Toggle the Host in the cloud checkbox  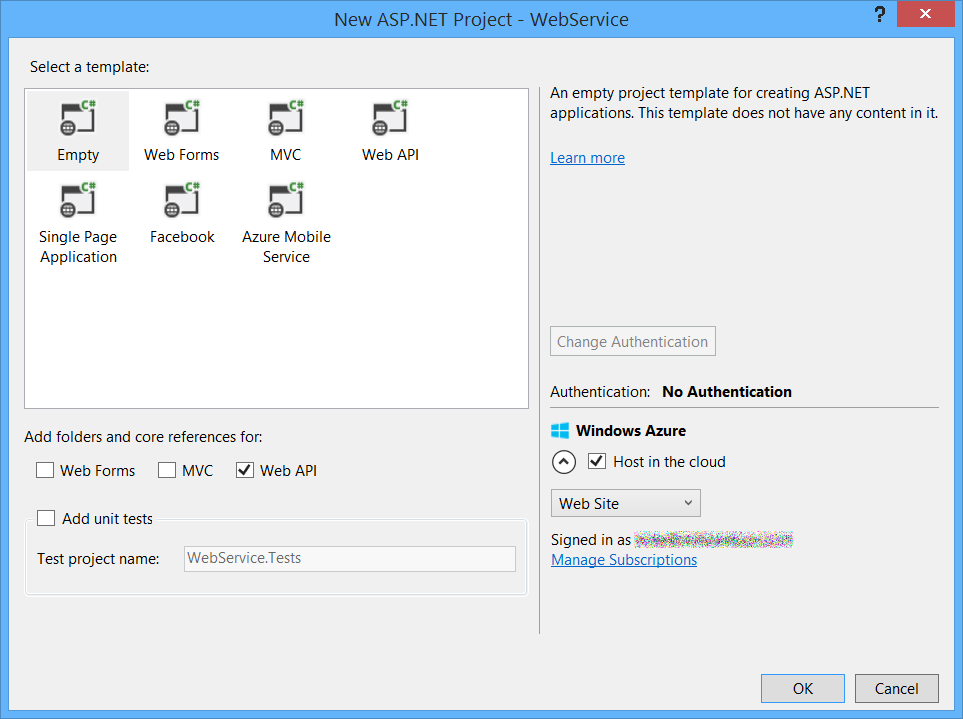tap(597, 461)
